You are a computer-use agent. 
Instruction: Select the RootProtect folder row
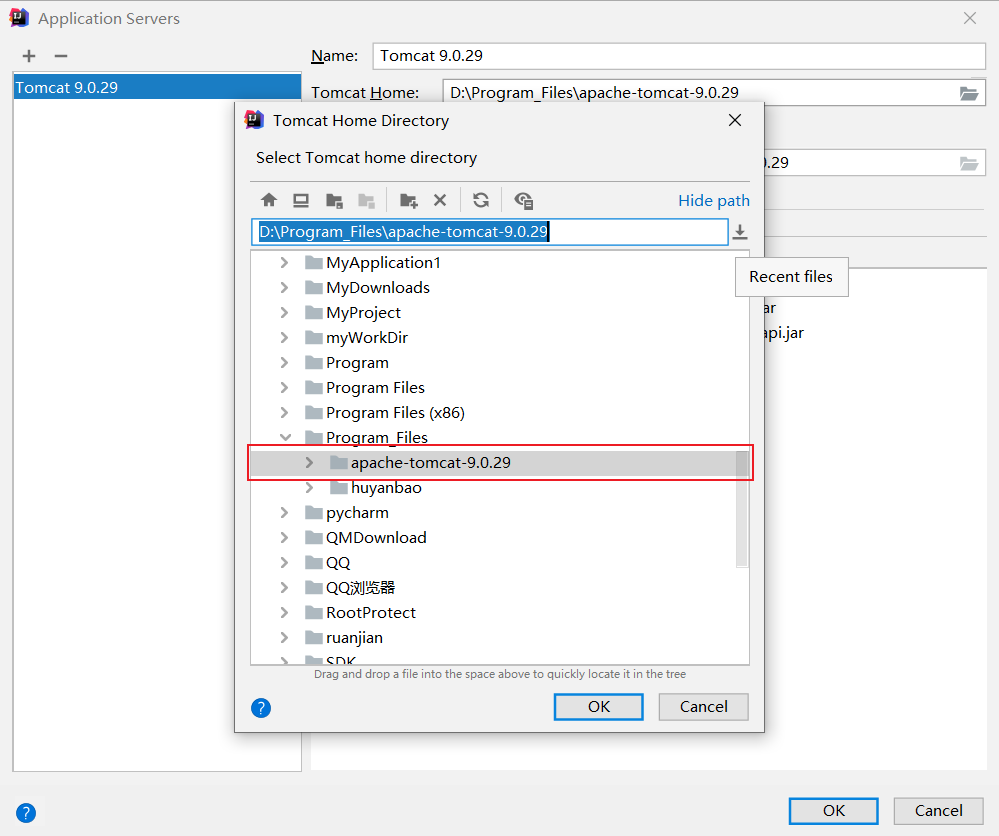[500, 612]
